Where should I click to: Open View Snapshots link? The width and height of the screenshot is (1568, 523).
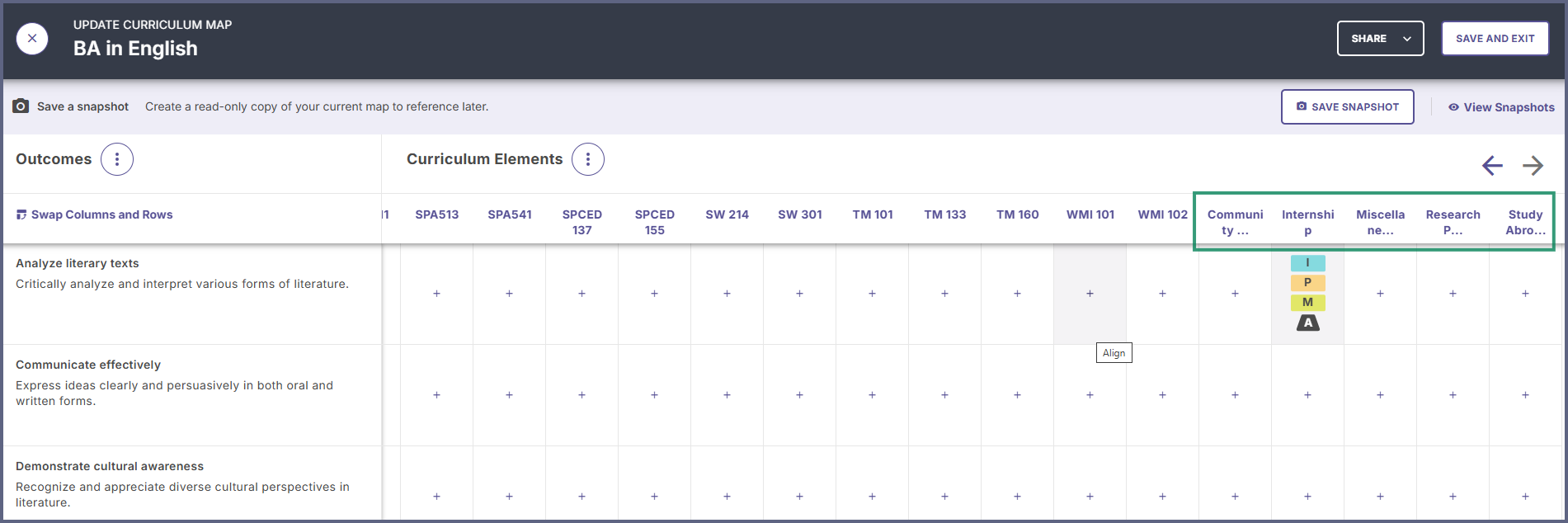[x=1501, y=107]
